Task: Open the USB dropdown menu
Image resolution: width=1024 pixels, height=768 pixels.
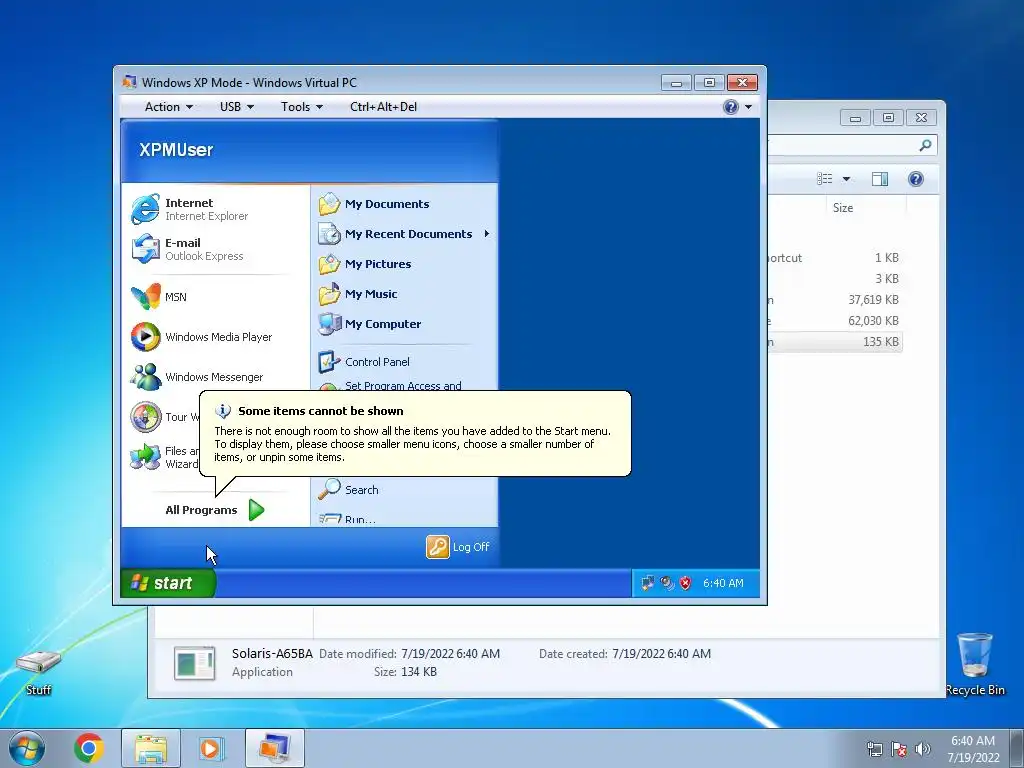Action: pos(236,106)
